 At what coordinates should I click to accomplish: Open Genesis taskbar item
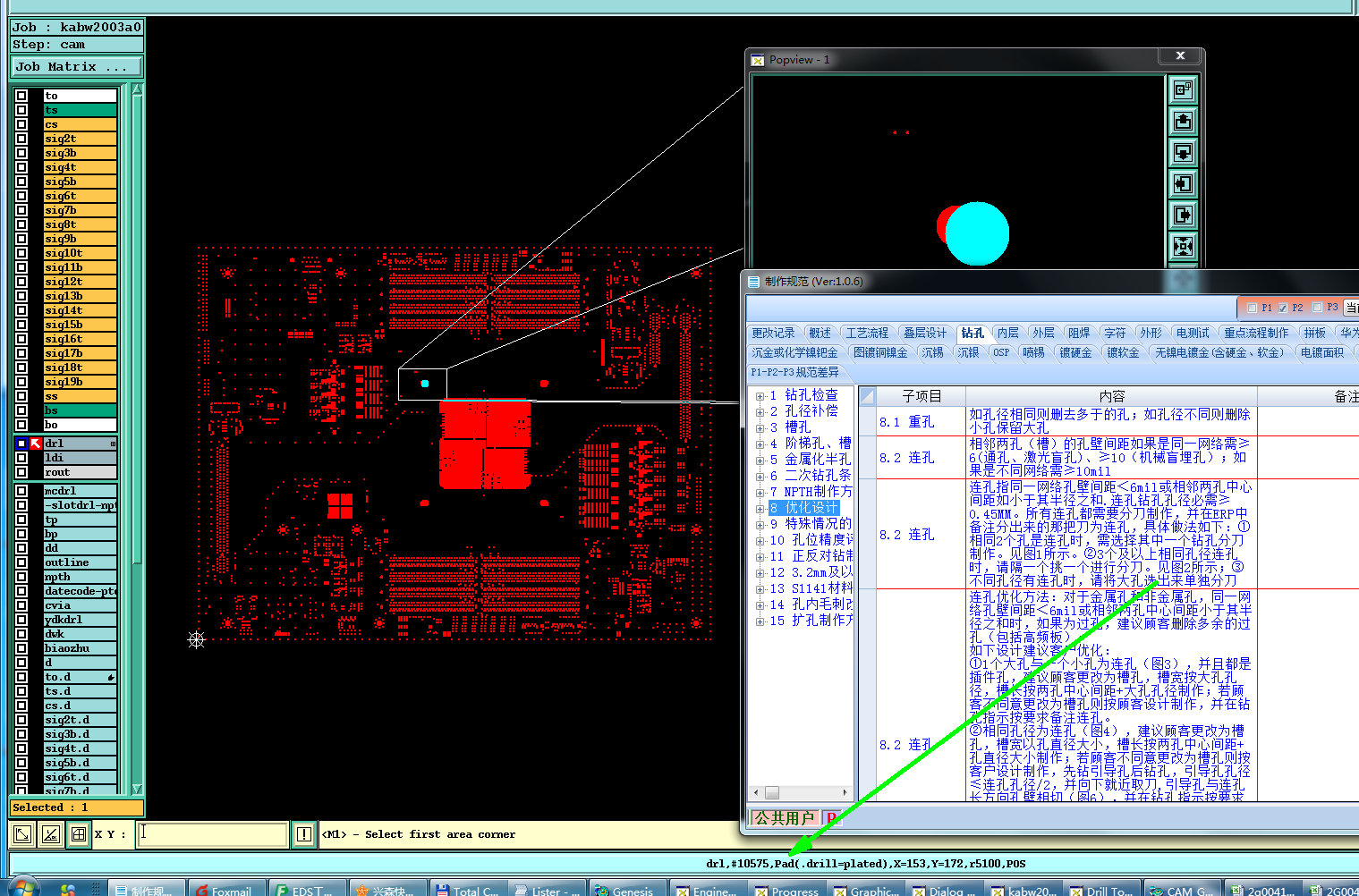[624, 891]
